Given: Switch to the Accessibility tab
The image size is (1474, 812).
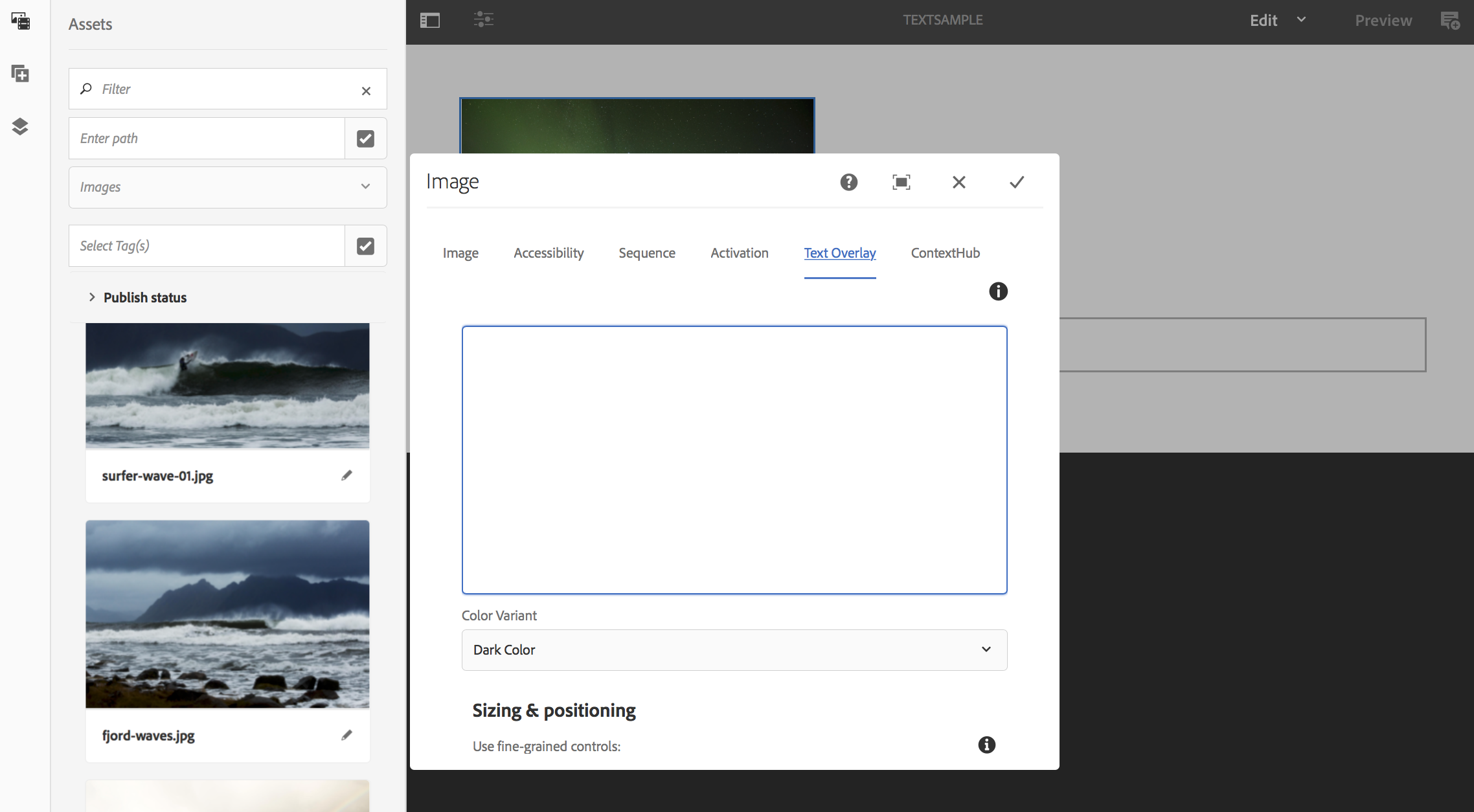Looking at the screenshot, I should (x=549, y=253).
